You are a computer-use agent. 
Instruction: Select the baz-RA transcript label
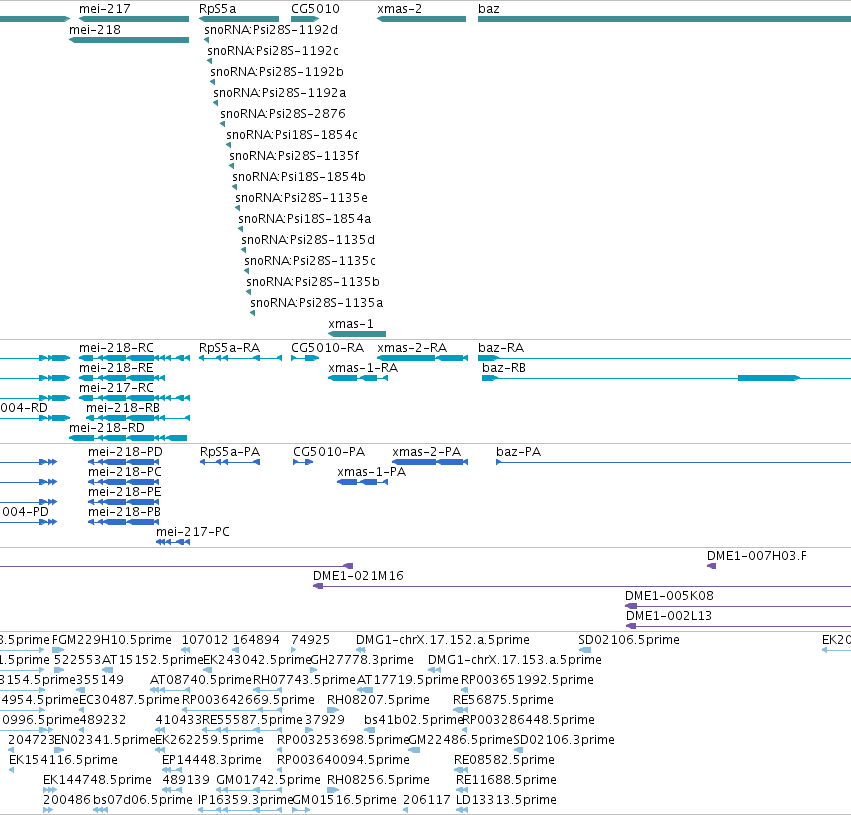pos(501,348)
